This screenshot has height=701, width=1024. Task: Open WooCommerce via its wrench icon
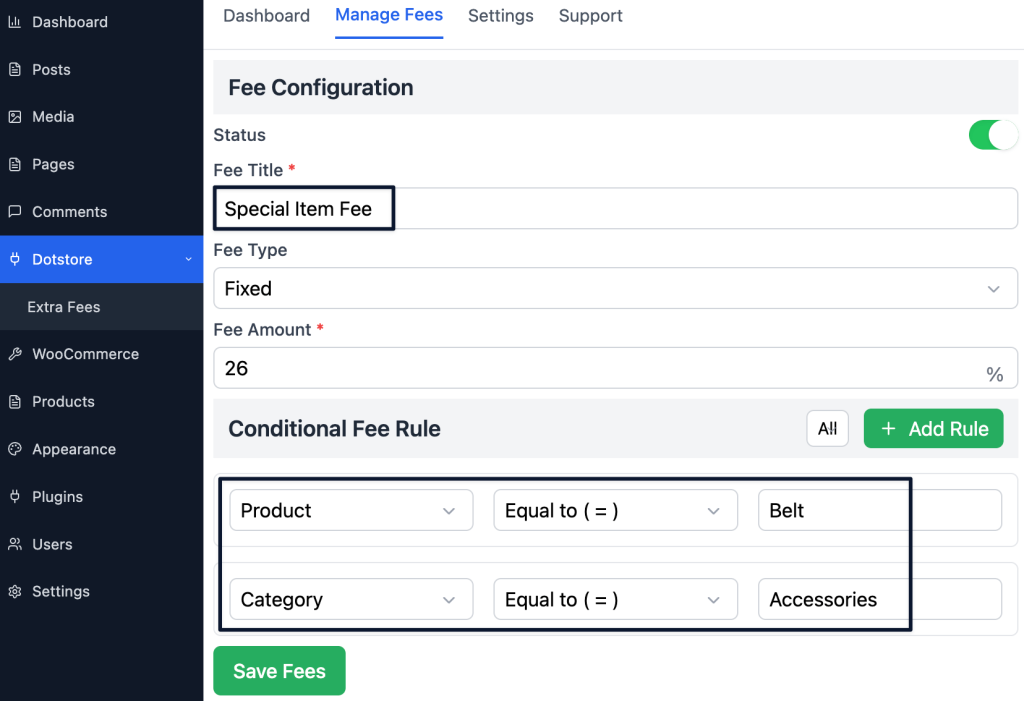pos(18,353)
